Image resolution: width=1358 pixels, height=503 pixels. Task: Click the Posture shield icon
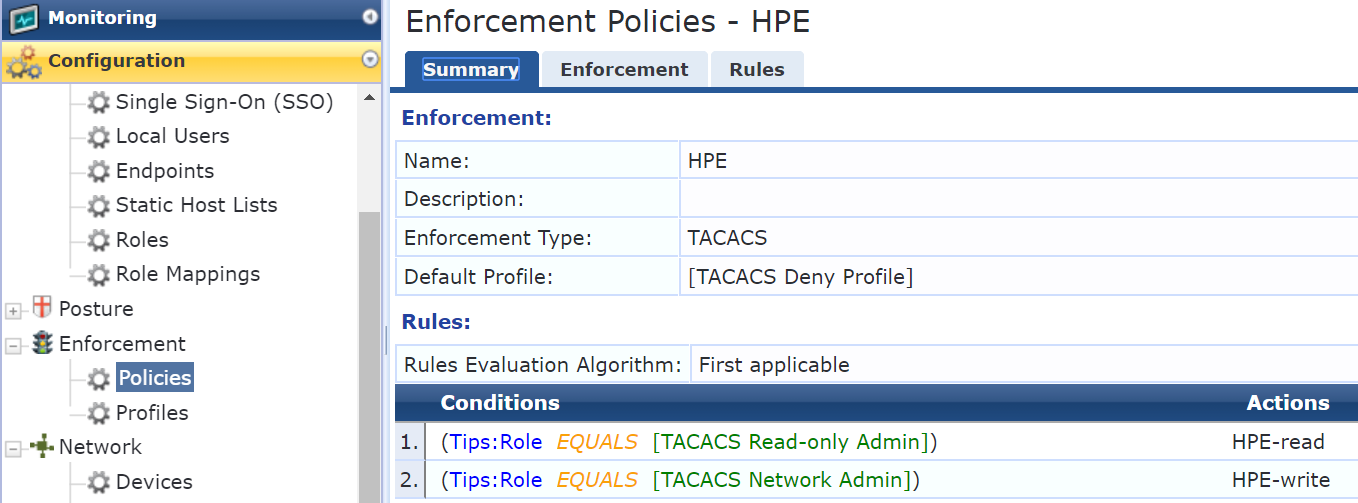[x=42, y=308]
